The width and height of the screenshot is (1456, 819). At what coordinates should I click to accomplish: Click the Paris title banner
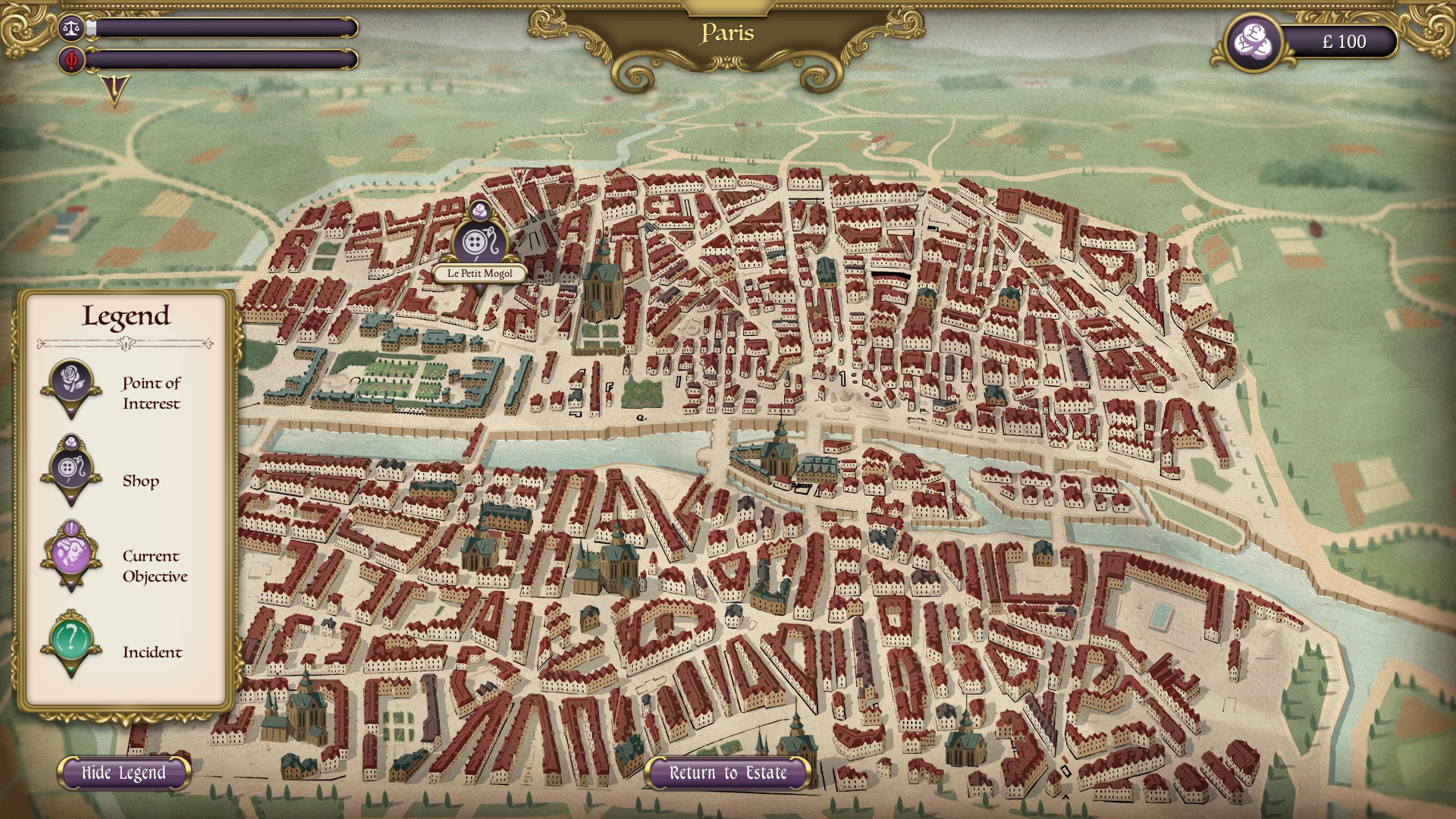tap(727, 33)
